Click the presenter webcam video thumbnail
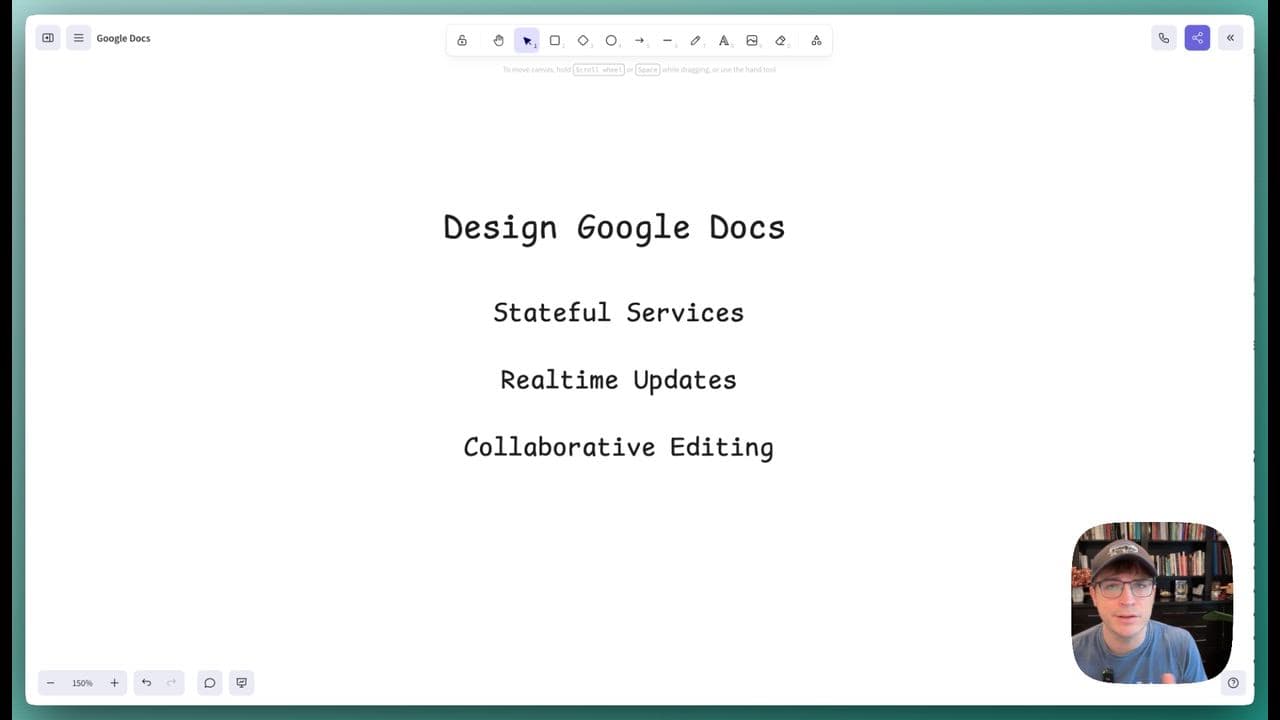1280x720 pixels. pyautogui.click(x=1151, y=602)
